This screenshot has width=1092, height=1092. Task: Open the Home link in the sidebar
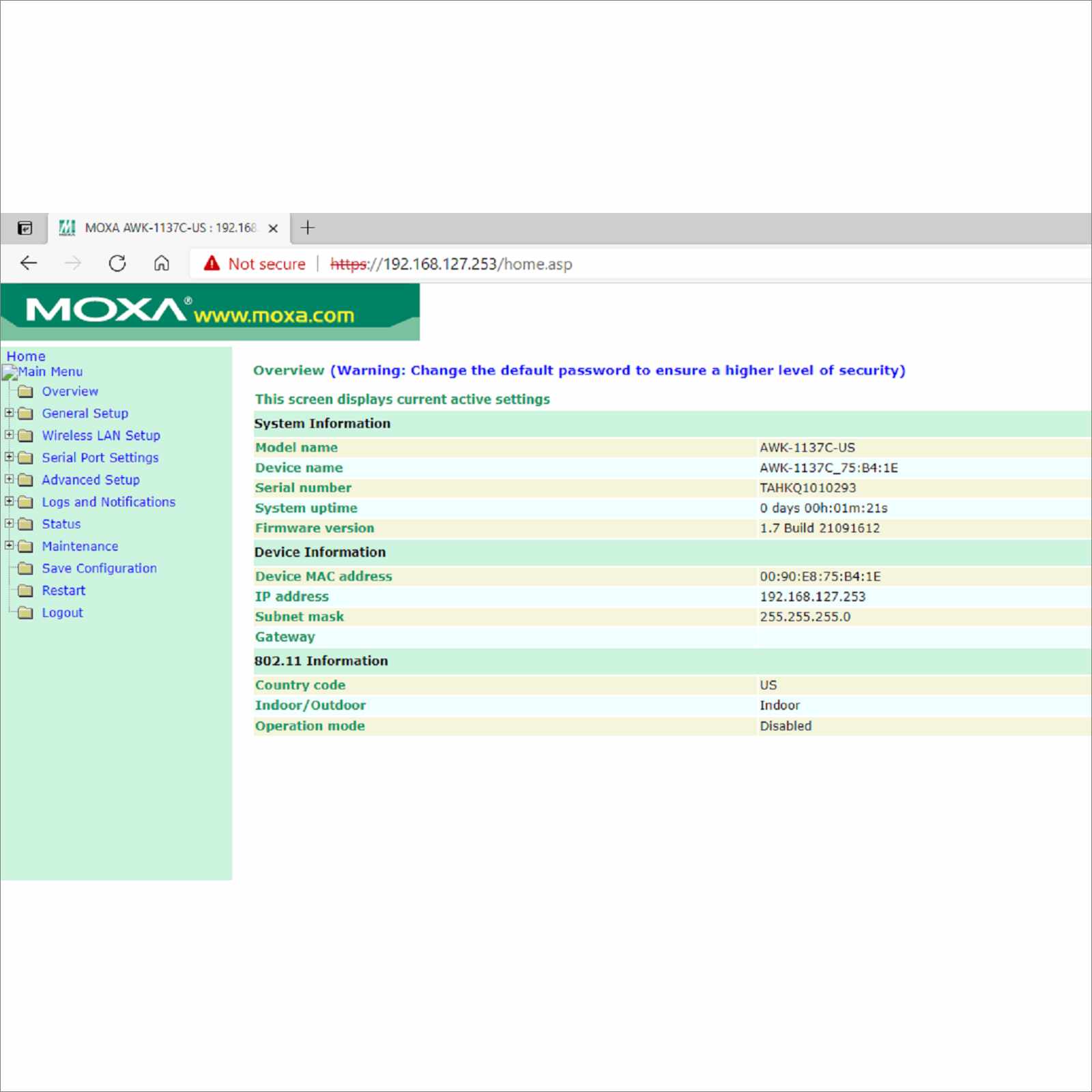[x=26, y=356]
